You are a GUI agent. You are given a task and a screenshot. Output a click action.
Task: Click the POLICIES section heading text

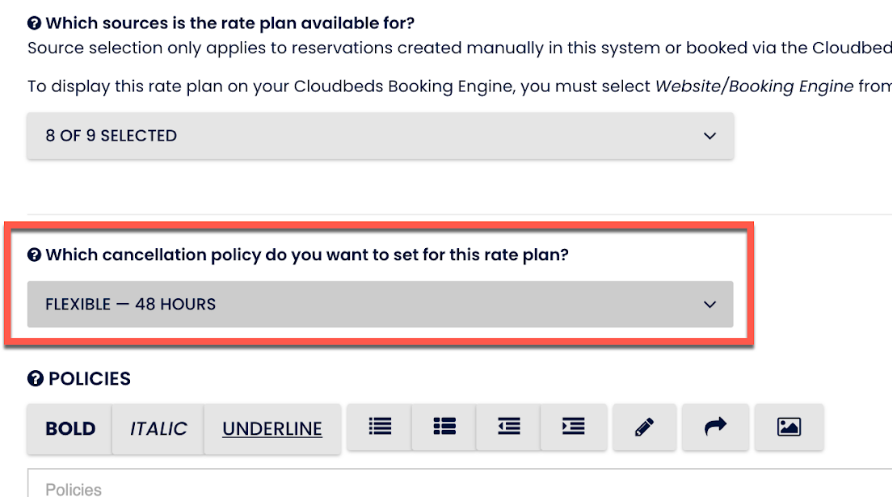(x=89, y=380)
